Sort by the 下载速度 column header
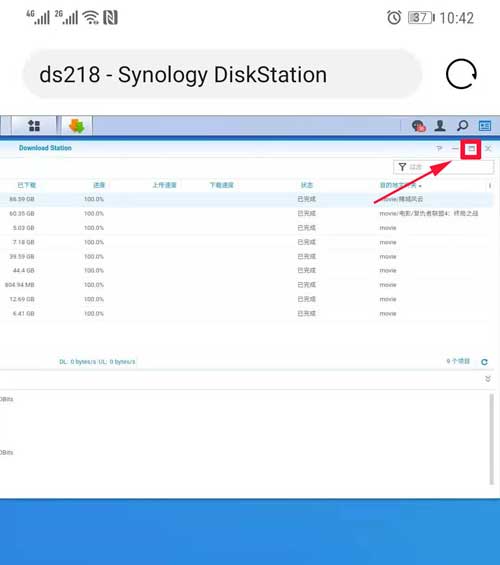This screenshot has width=500, height=565. click(222, 185)
